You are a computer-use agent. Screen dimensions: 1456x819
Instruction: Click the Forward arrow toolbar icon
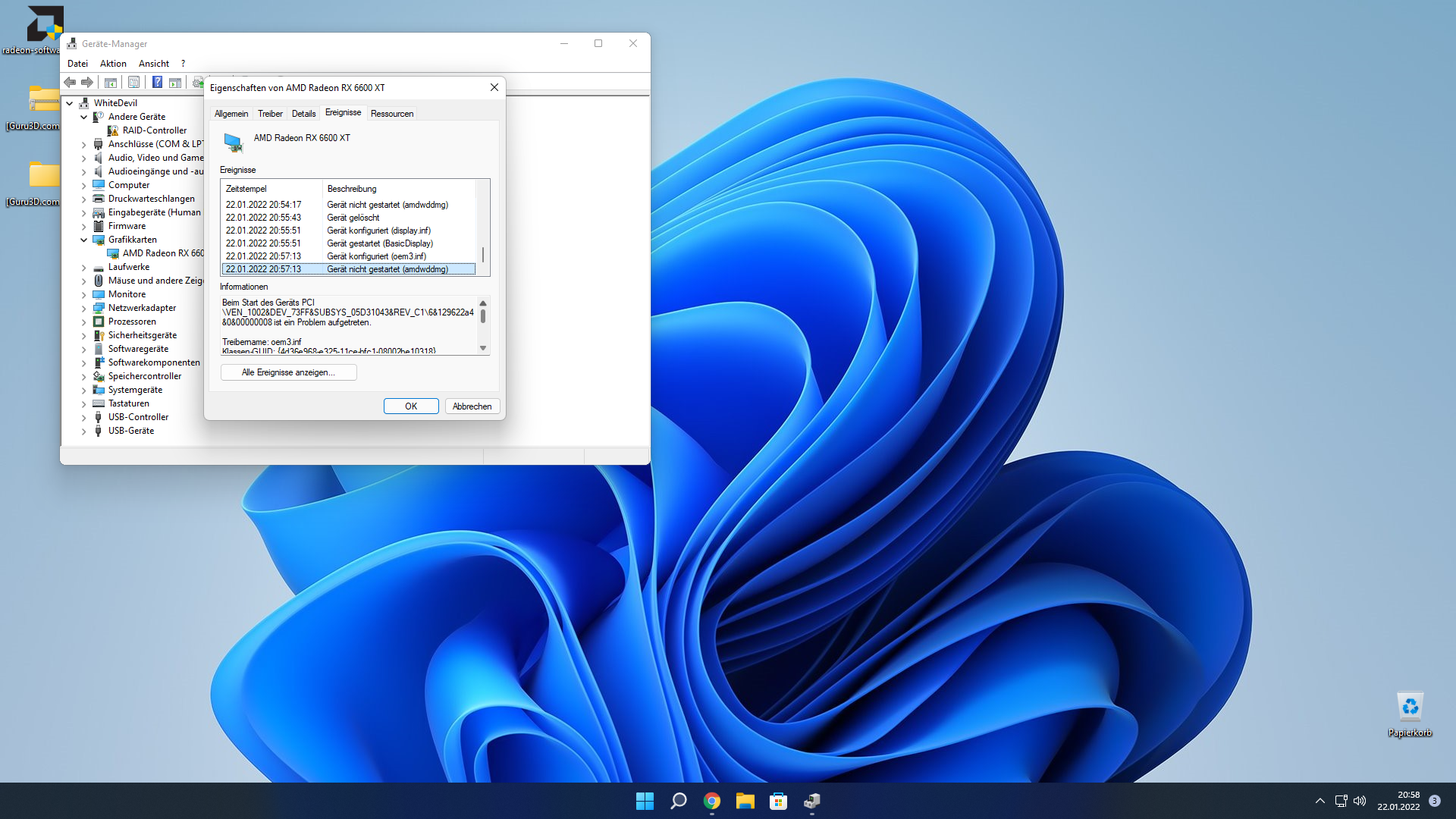pyautogui.click(x=87, y=82)
